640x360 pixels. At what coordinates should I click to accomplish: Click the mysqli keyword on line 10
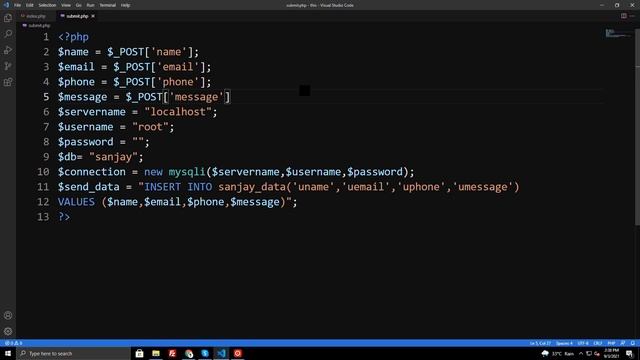tap(187, 172)
